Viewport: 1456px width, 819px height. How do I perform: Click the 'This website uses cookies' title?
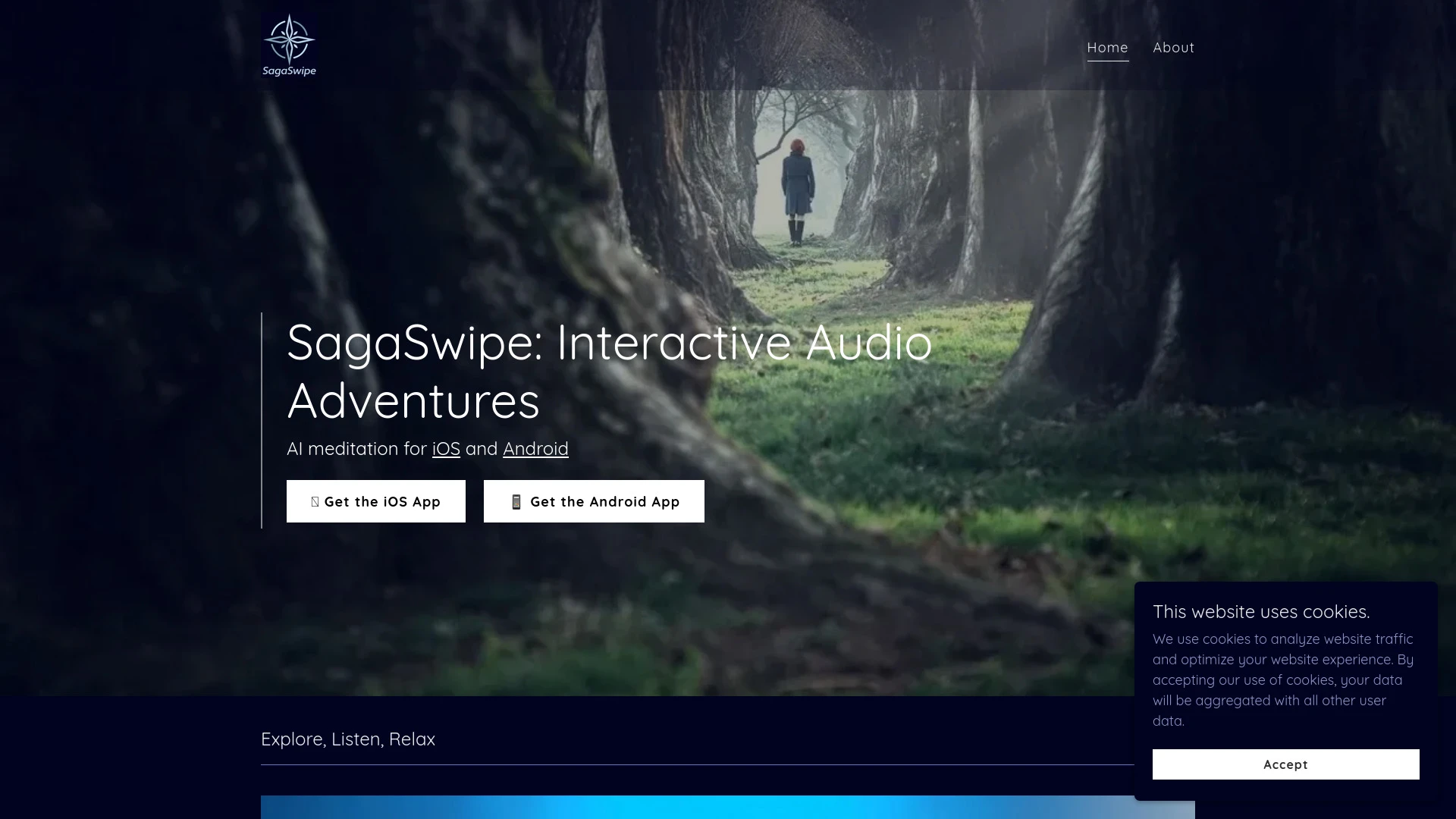1260,611
